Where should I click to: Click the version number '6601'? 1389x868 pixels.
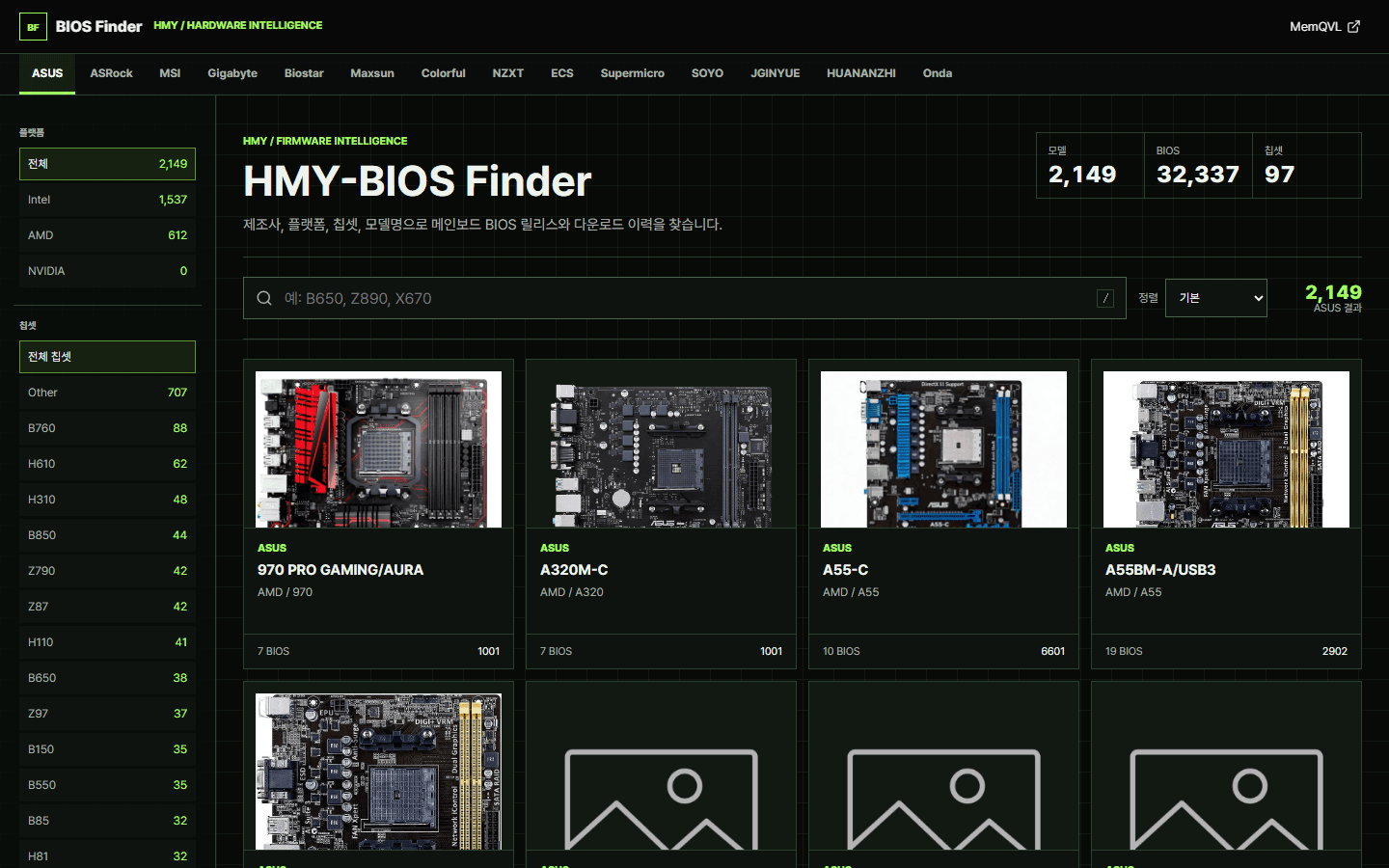click(x=1052, y=651)
